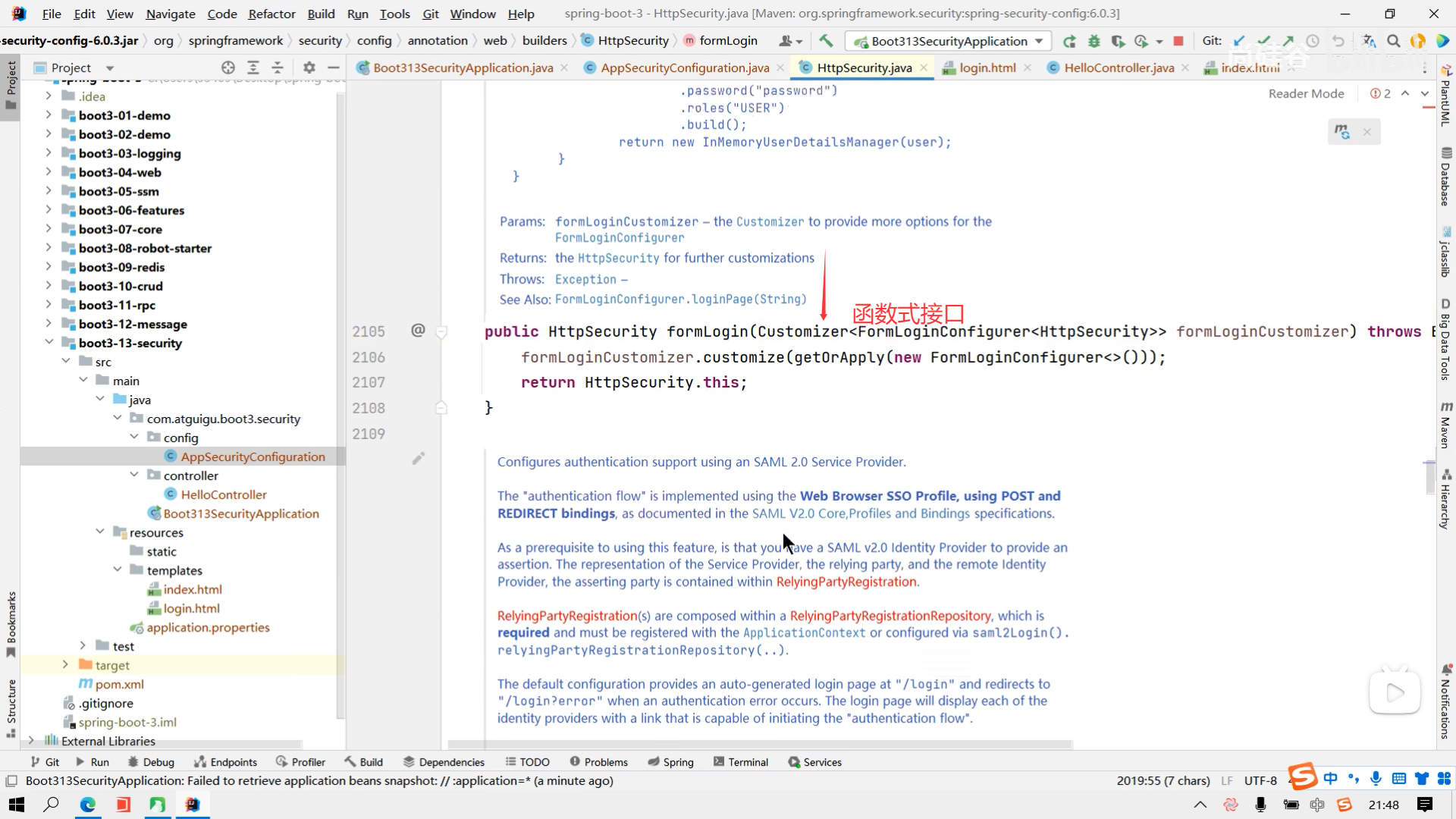Image resolution: width=1456 pixels, height=819 pixels.
Task: Click the FormLoginConfigurer.loginPage(String) link
Action: (680, 300)
